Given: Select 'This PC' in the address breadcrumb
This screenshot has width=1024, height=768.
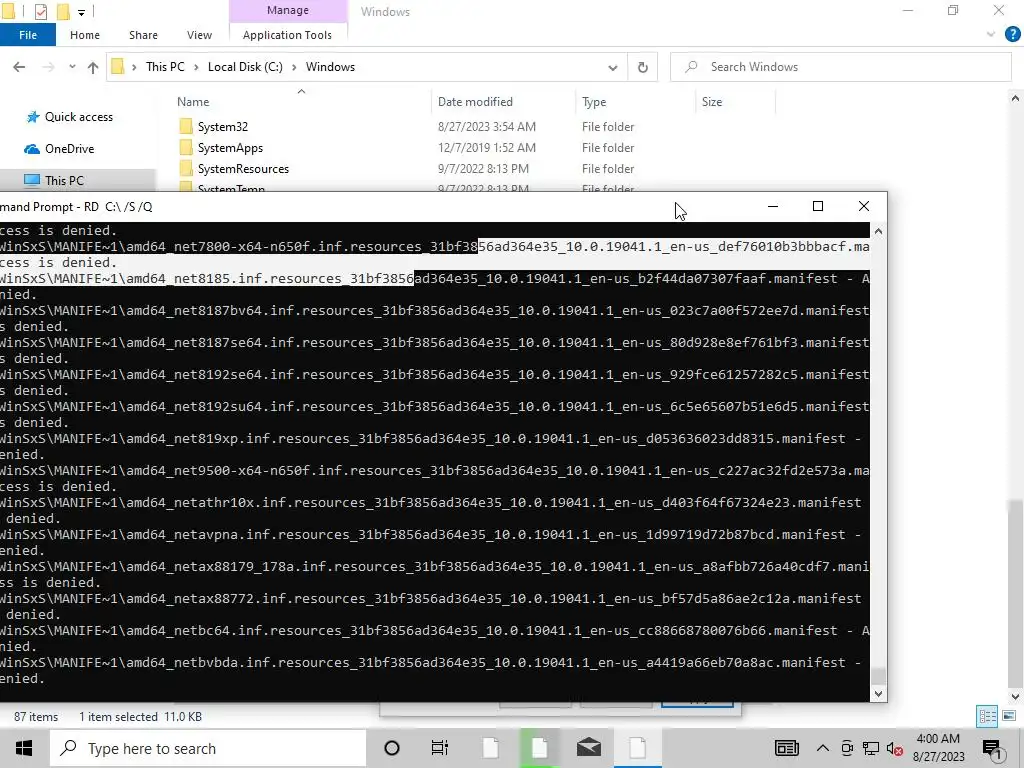Looking at the screenshot, I should [x=165, y=67].
